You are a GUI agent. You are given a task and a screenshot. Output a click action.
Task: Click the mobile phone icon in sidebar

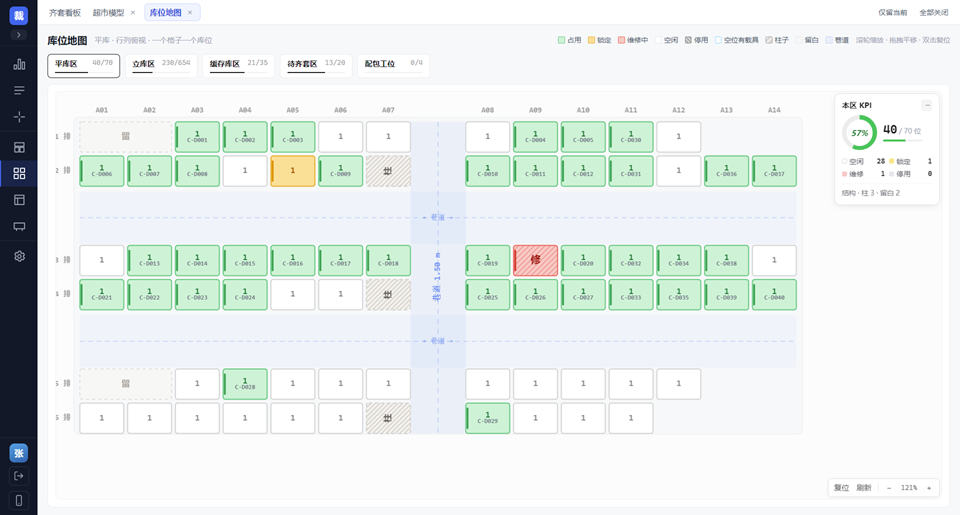tap(18, 500)
